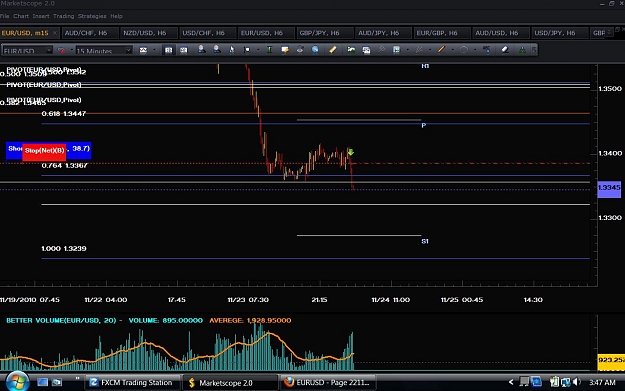Open FXCM Trading Station from taskbar
The width and height of the screenshot is (625, 391).
click(132, 383)
